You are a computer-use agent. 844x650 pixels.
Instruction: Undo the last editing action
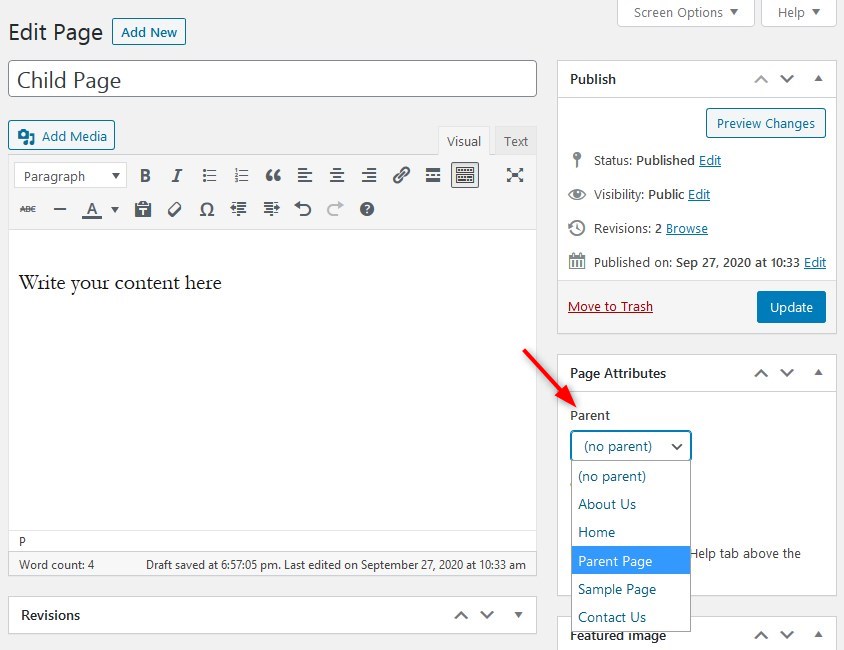302,209
